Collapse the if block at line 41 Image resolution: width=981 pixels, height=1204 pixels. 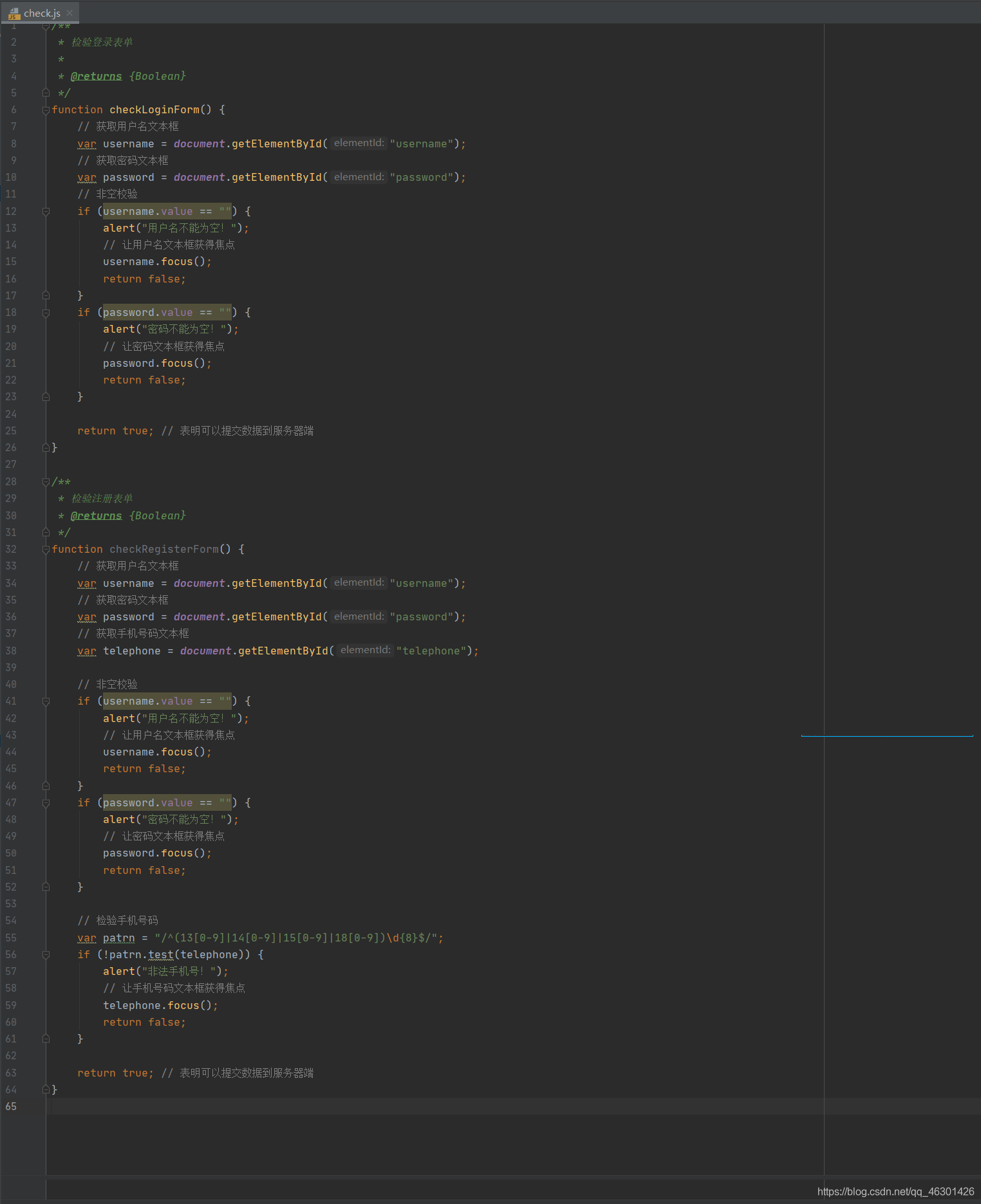point(46,701)
